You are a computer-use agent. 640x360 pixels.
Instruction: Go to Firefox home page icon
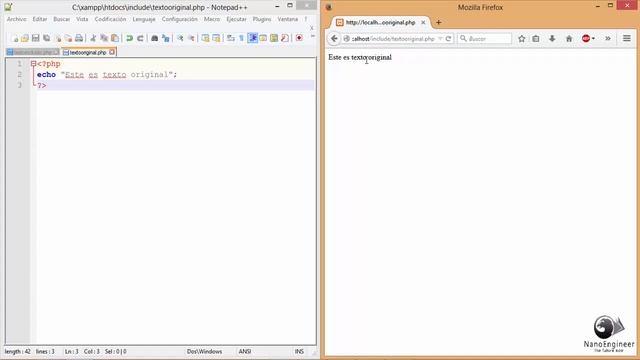click(x=569, y=39)
